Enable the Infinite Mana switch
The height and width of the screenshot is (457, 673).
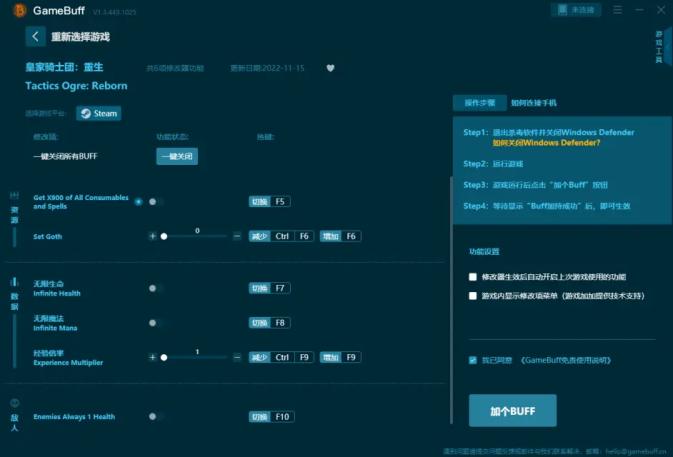tap(155, 323)
